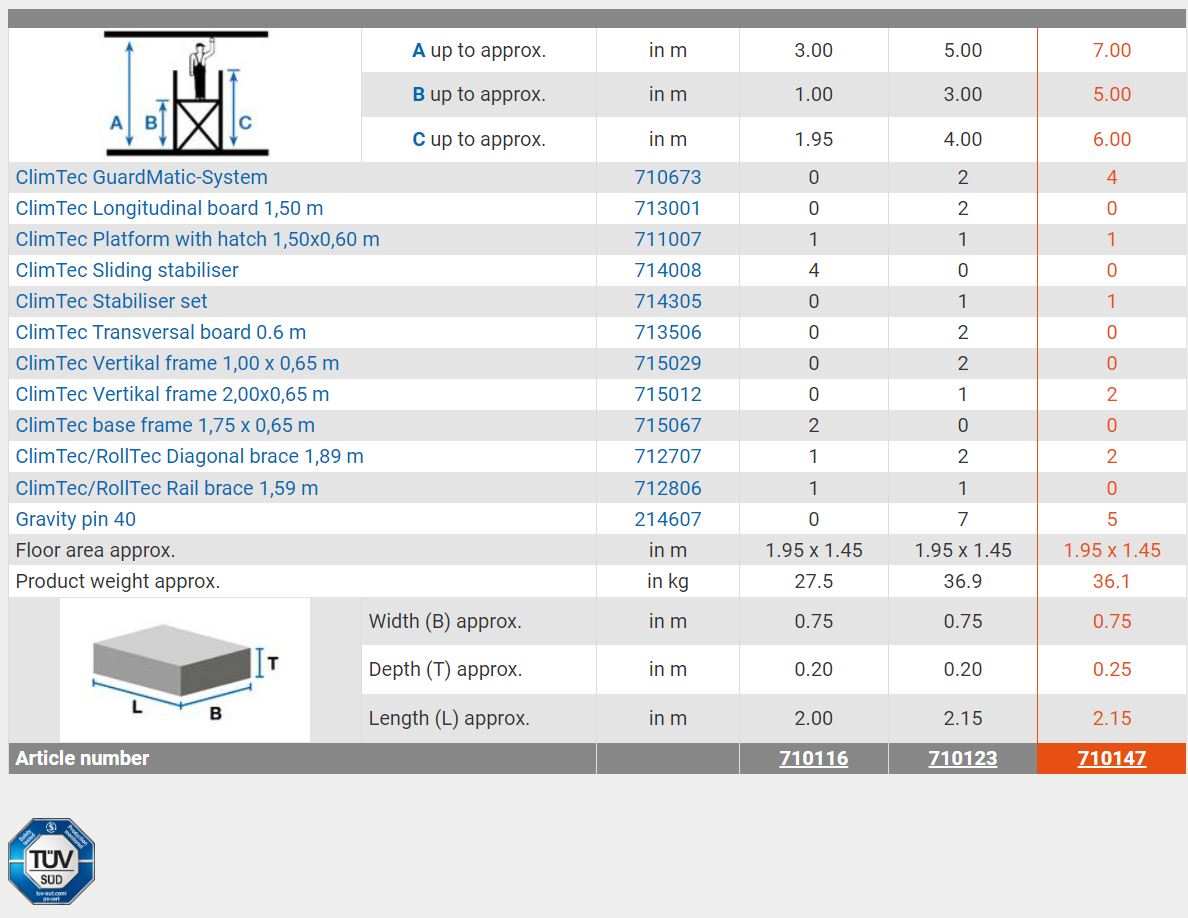The width and height of the screenshot is (1188, 918).
Task: Click part number 713506
Action: coord(667,333)
